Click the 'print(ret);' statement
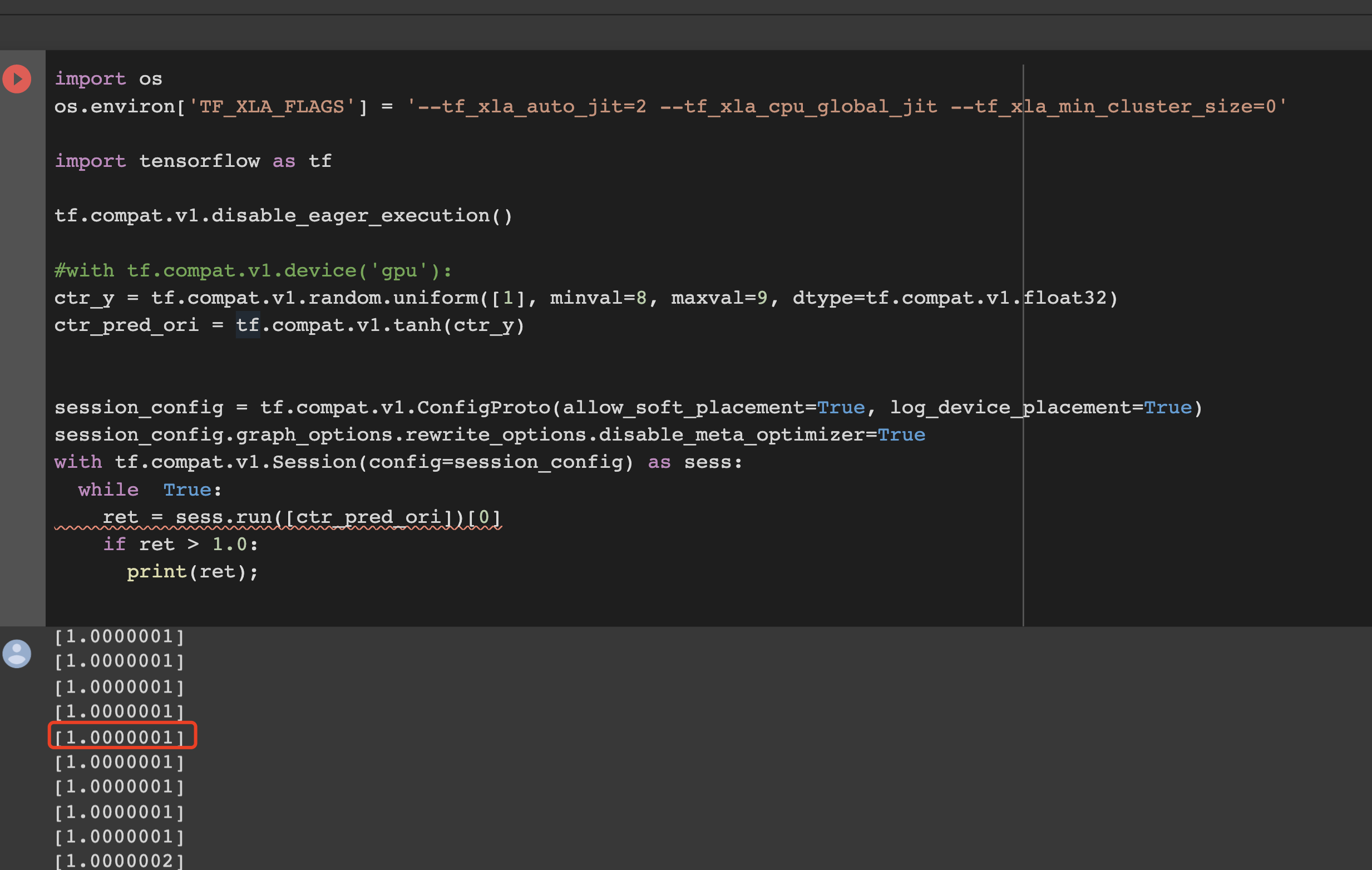1372x870 pixels. point(192,571)
